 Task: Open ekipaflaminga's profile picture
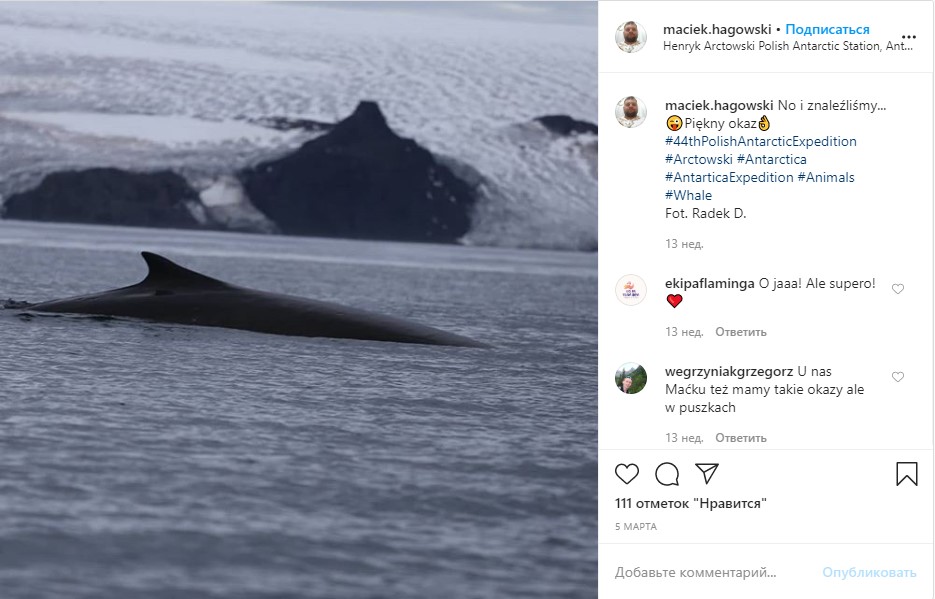tap(631, 290)
